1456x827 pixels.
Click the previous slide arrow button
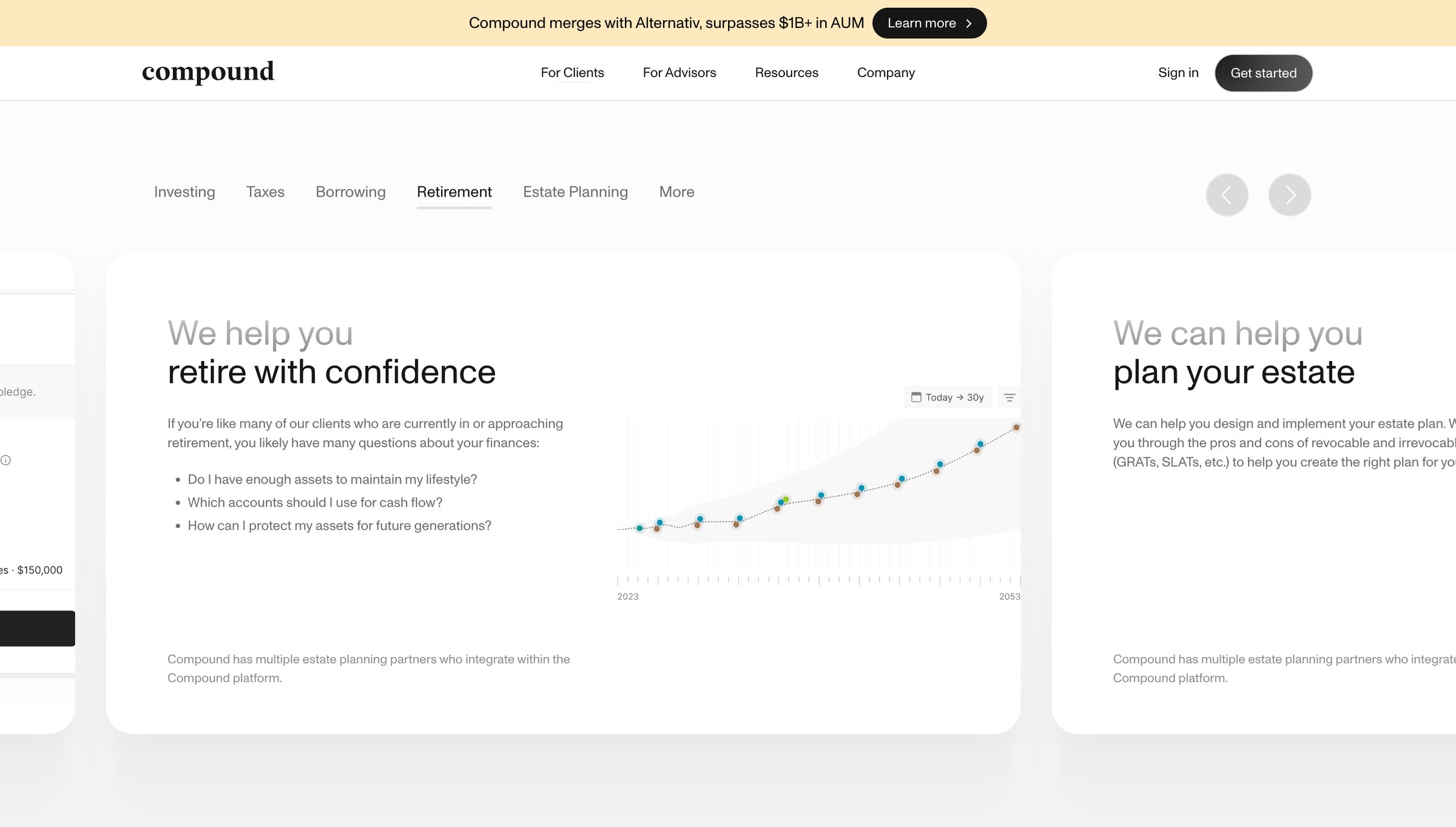click(1227, 195)
